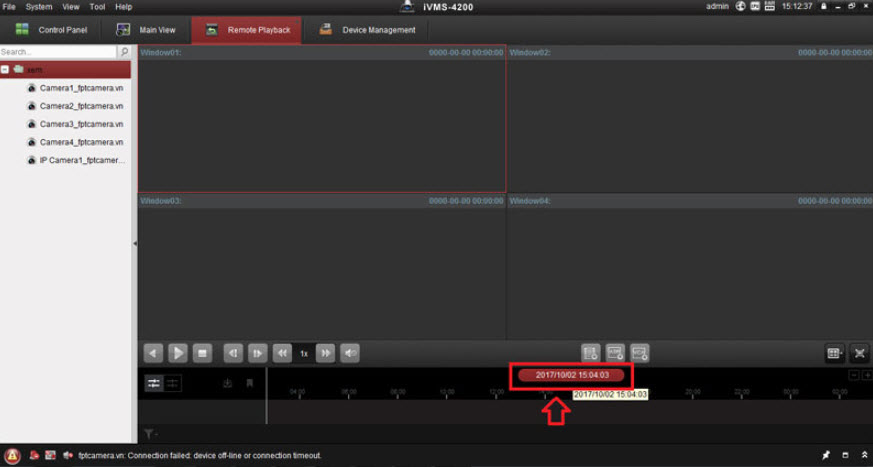Click the tag bookmark icon near timeline
873x467 pixels.
coord(250,383)
